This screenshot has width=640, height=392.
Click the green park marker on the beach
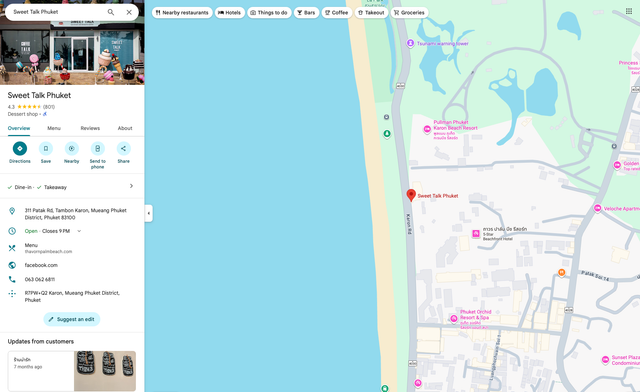click(387, 134)
